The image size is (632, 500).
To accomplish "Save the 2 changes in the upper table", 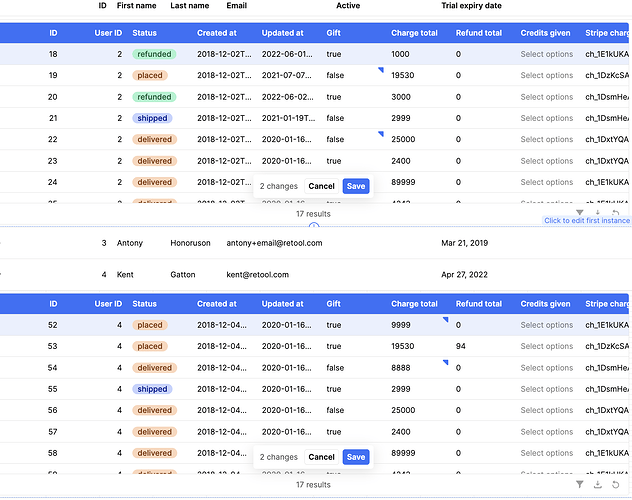I will pos(355,186).
